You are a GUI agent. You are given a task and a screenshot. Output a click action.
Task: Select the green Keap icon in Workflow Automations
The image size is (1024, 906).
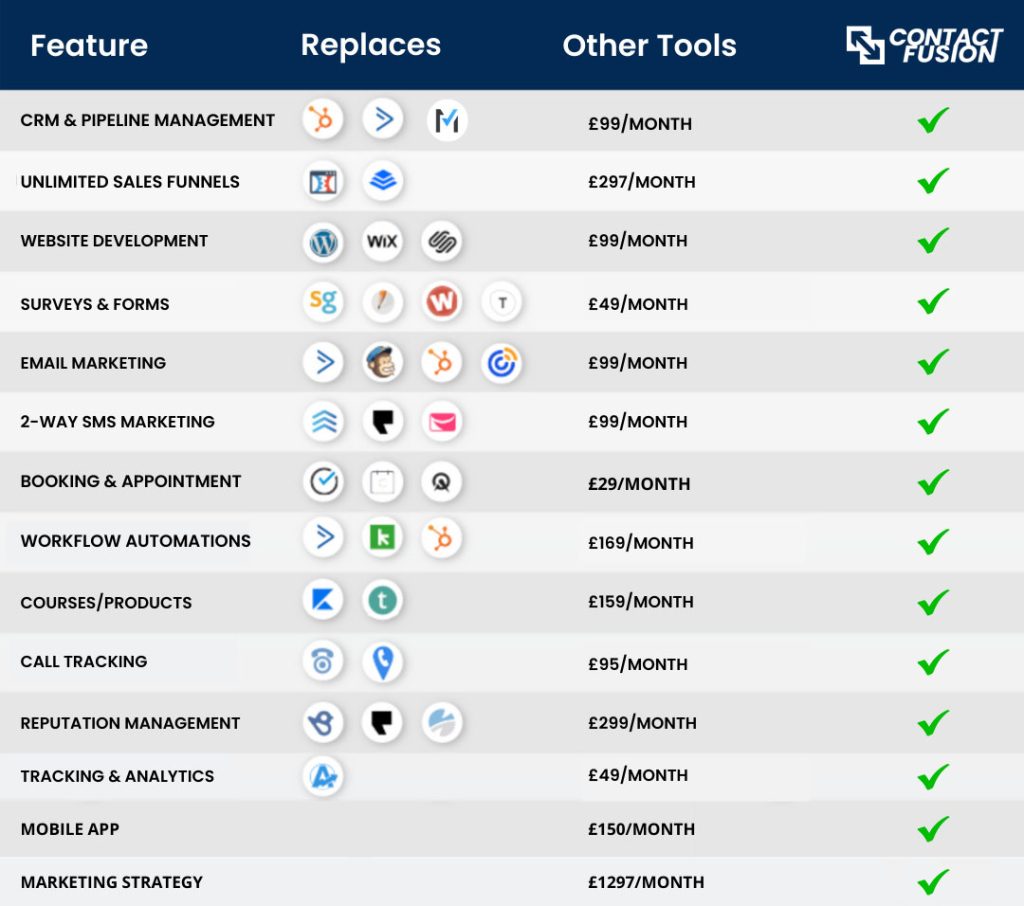(382, 539)
